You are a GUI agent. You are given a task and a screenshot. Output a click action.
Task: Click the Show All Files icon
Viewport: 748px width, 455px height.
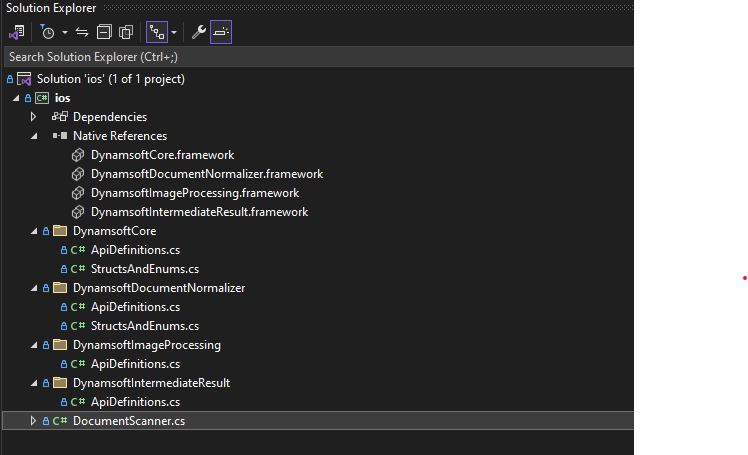126,32
